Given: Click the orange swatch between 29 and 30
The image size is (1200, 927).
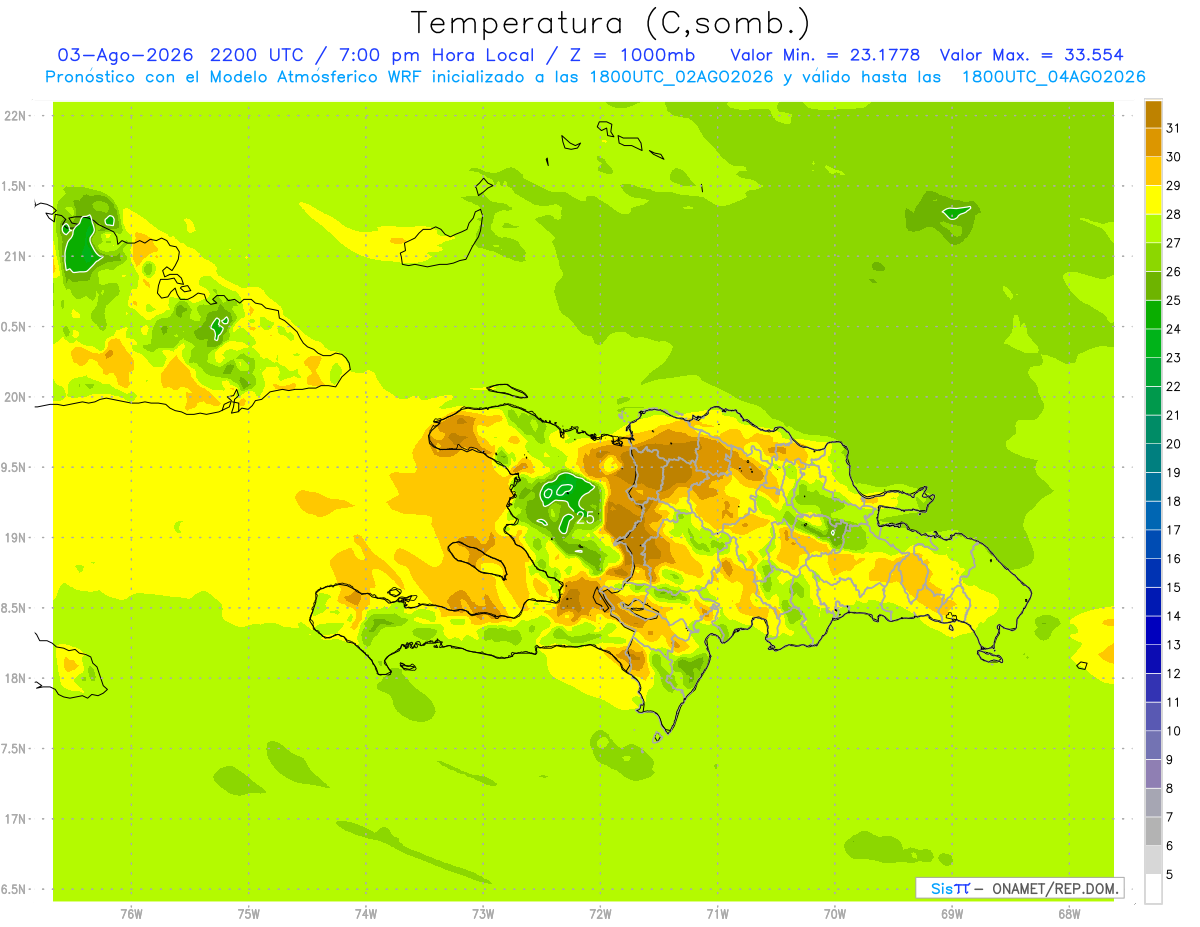Looking at the screenshot, I should tap(1153, 171).
